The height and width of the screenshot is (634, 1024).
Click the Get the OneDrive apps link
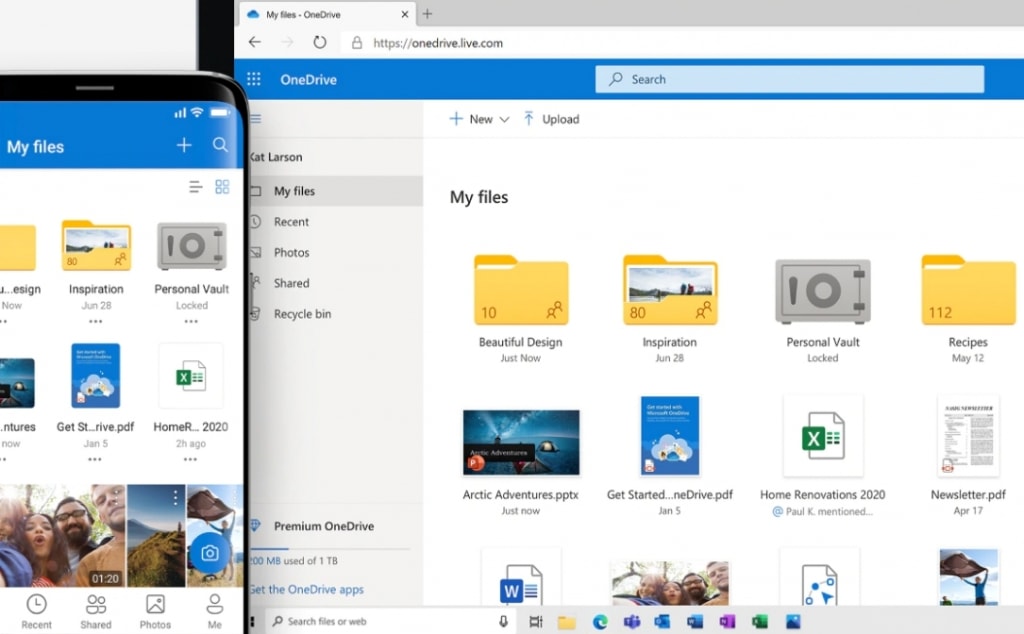(x=307, y=589)
